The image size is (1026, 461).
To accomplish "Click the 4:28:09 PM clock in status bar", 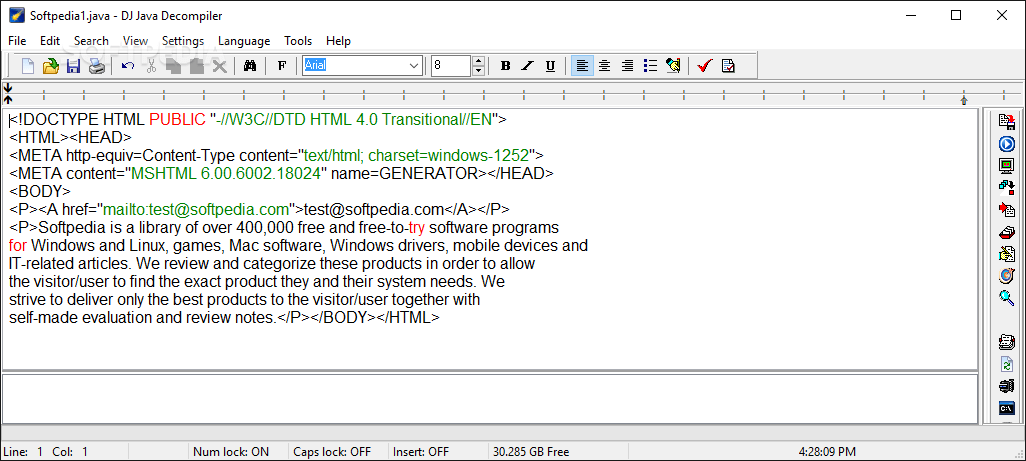I will (827, 451).
